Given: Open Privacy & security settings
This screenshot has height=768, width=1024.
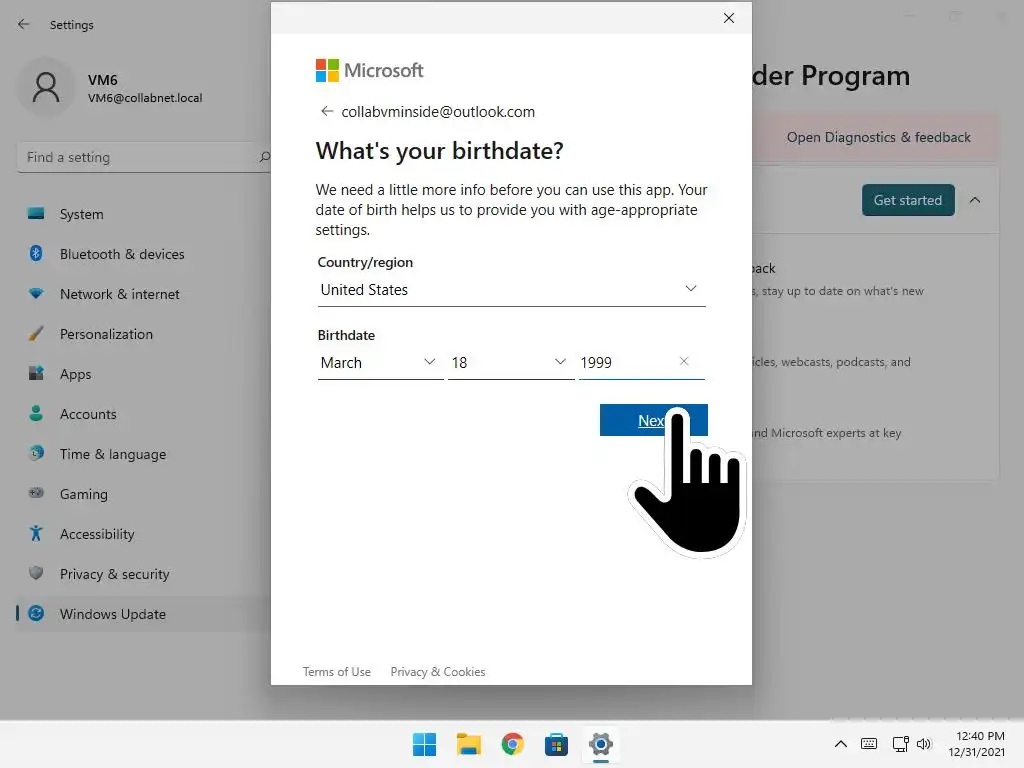Looking at the screenshot, I should coord(144,574).
